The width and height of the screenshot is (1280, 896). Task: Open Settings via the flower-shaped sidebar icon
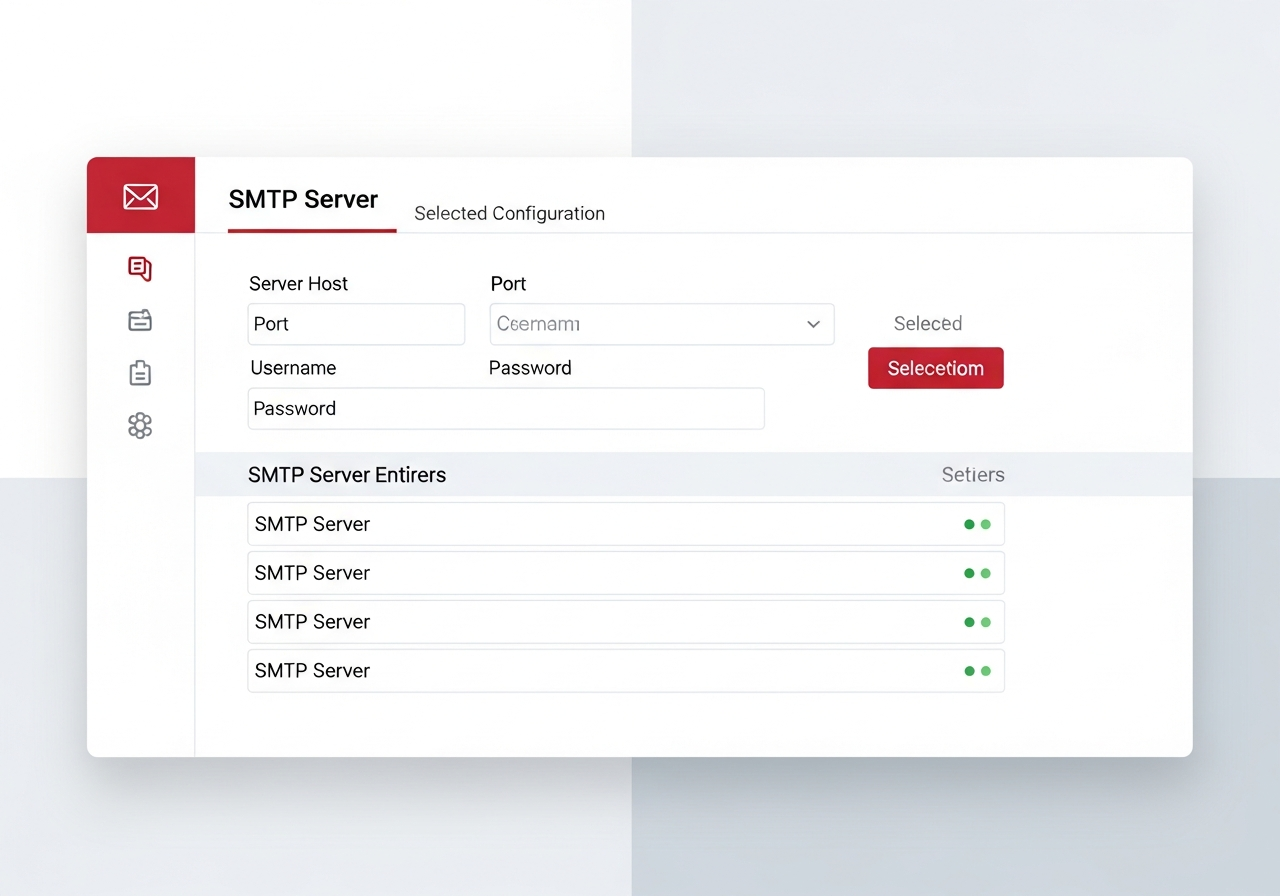coord(140,426)
